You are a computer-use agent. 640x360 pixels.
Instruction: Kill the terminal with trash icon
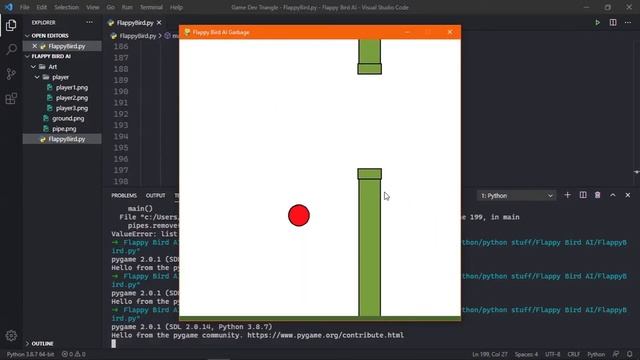(598, 195)
